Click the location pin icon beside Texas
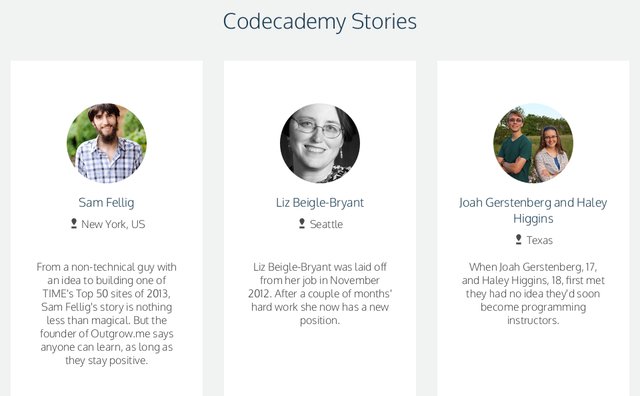Image resolution: width=640 pixels, height=396 pixels. pos(518,239)
